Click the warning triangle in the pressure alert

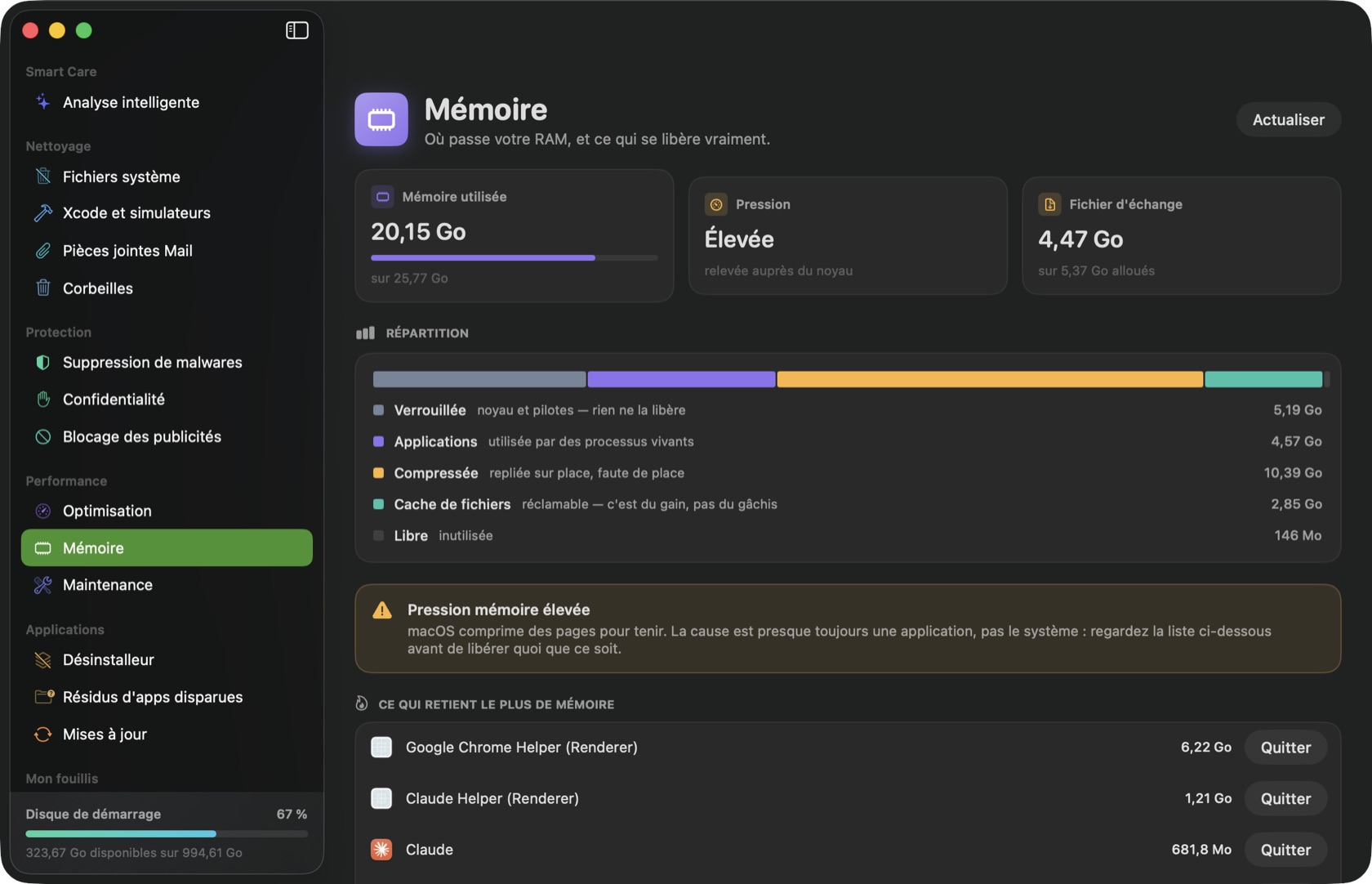pos(381,610)
